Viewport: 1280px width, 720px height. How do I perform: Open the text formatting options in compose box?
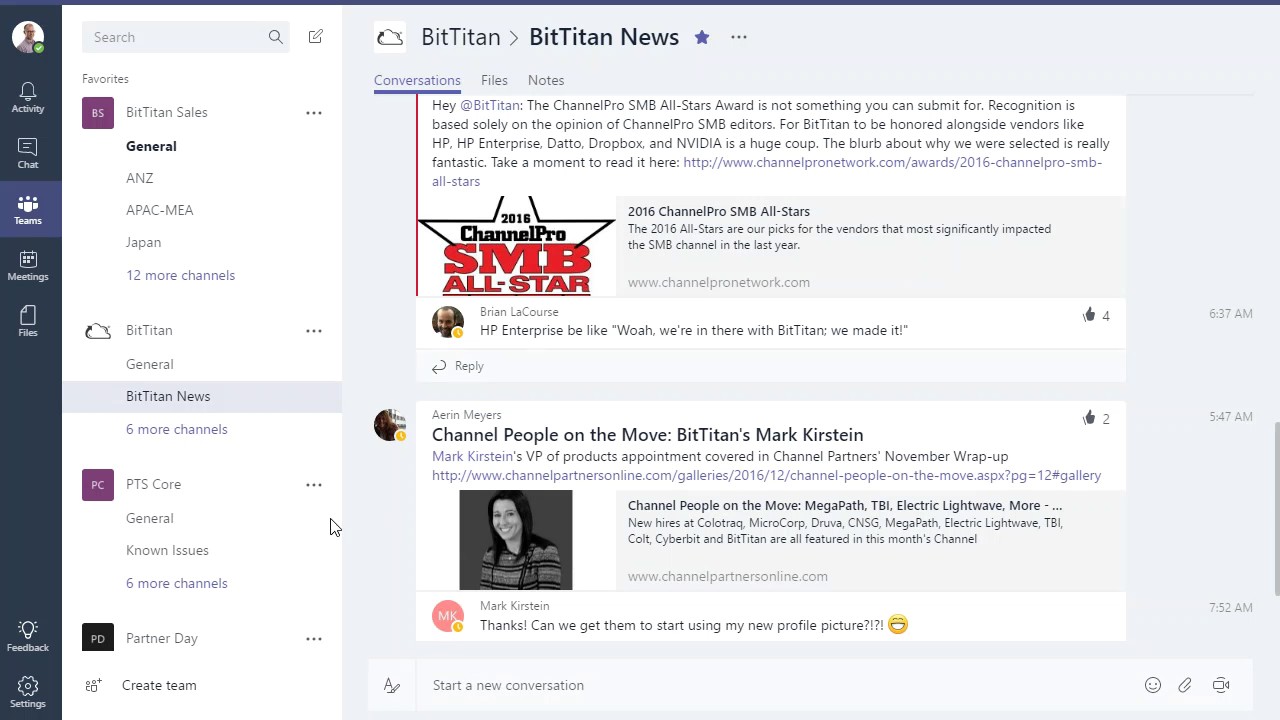[392, 685]
